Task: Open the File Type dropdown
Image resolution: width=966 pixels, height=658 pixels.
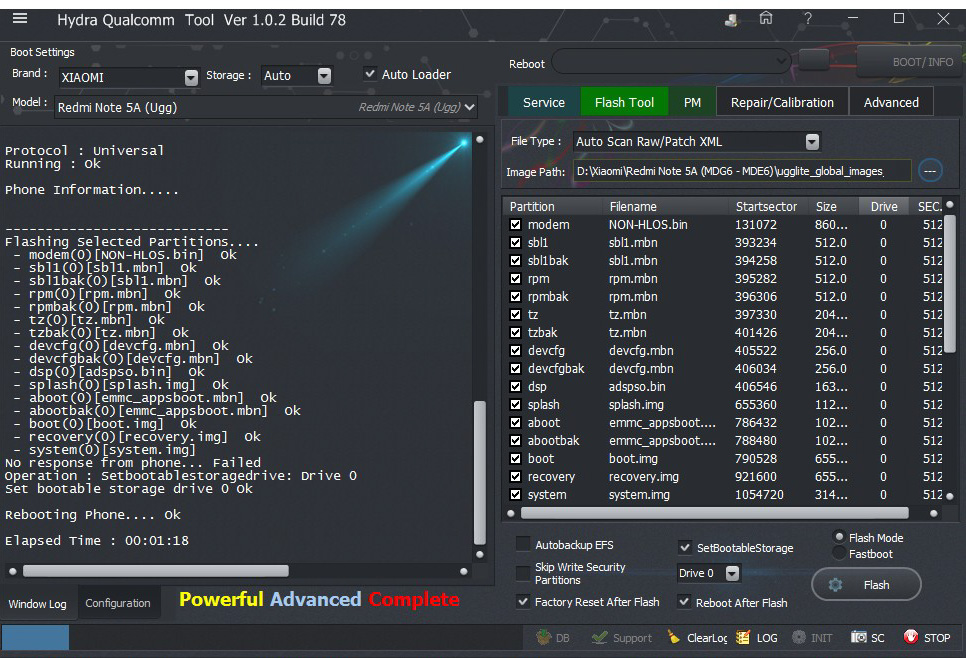Action: [813, 142]
